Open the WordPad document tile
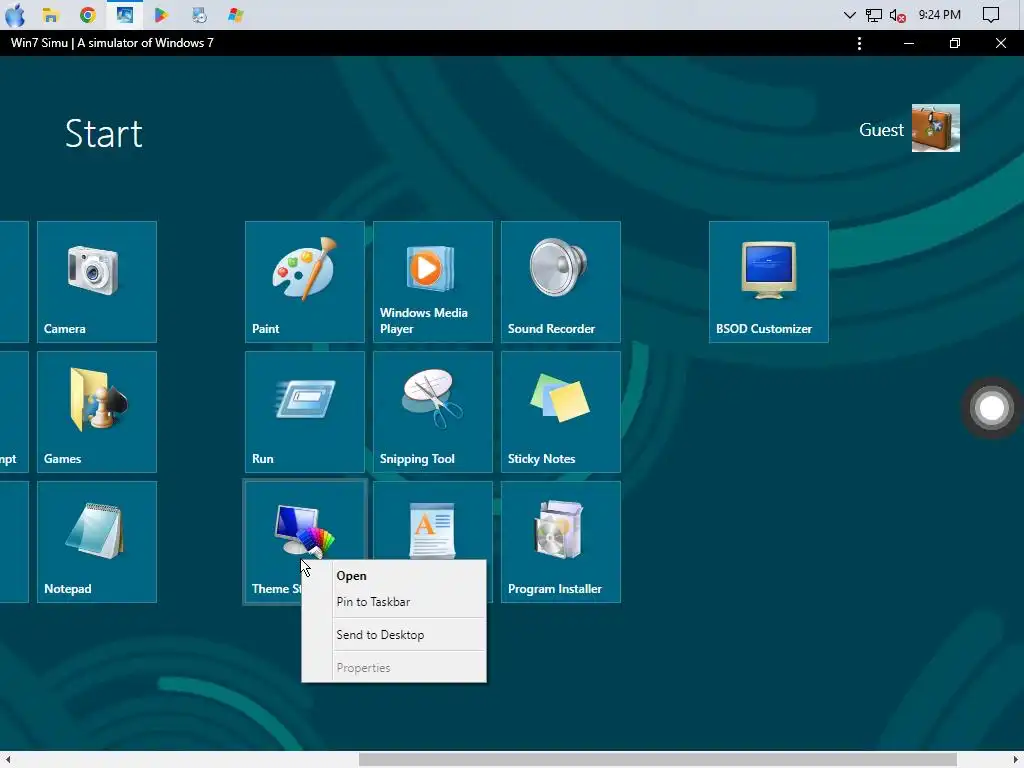 pos(432,520)
